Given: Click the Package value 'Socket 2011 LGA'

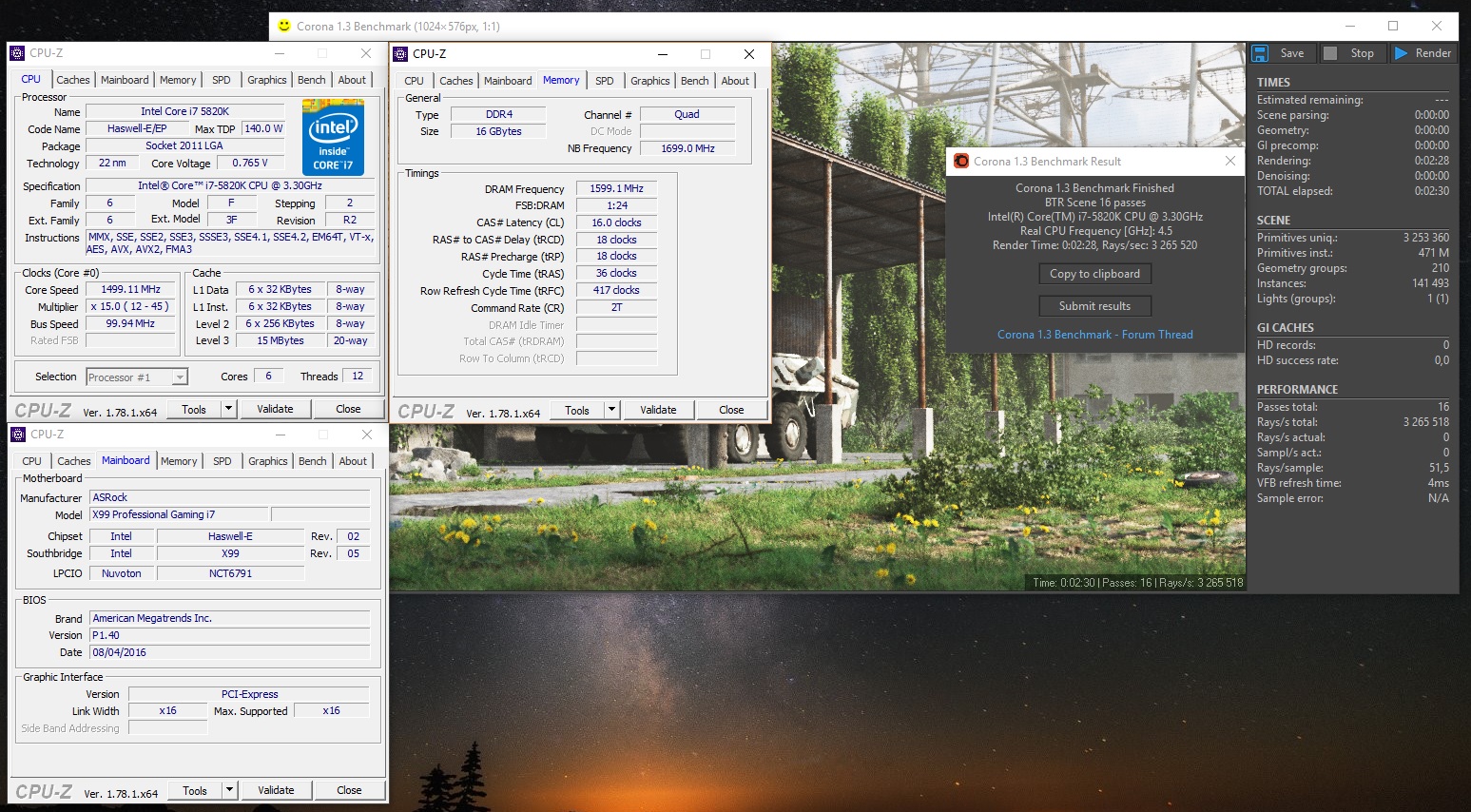Looking at the screenshot, I should pyautogui.click(x=184, y=145).
